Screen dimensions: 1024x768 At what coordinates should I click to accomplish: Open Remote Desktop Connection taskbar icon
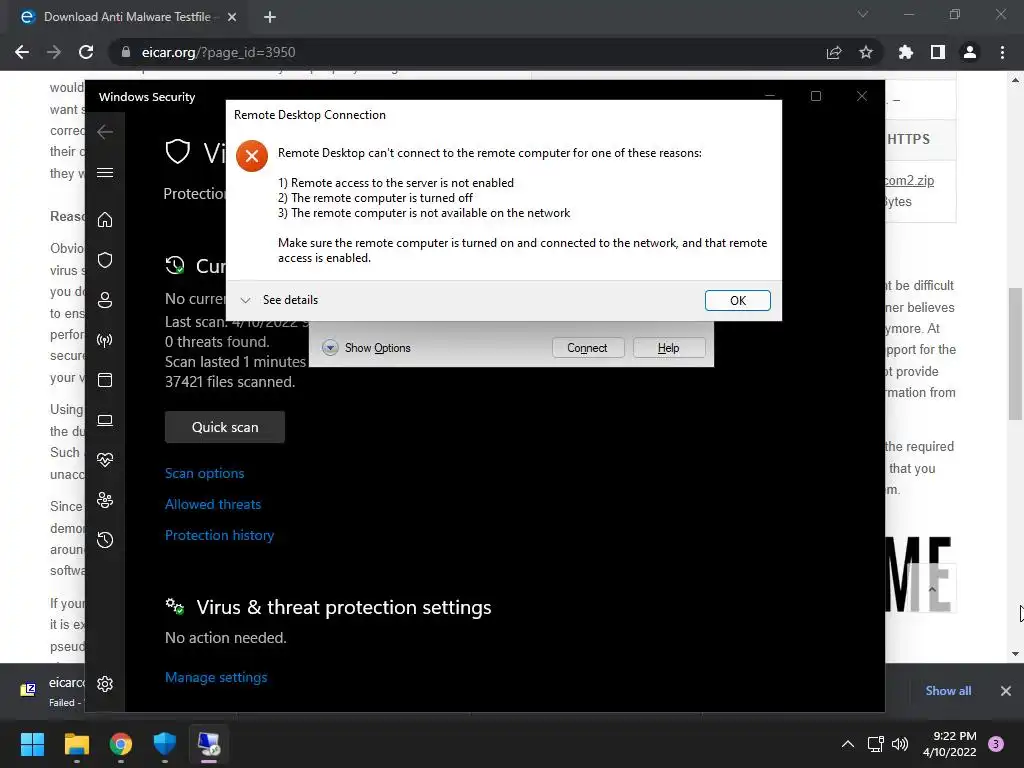pyautogui.click(x=209, y=744)
